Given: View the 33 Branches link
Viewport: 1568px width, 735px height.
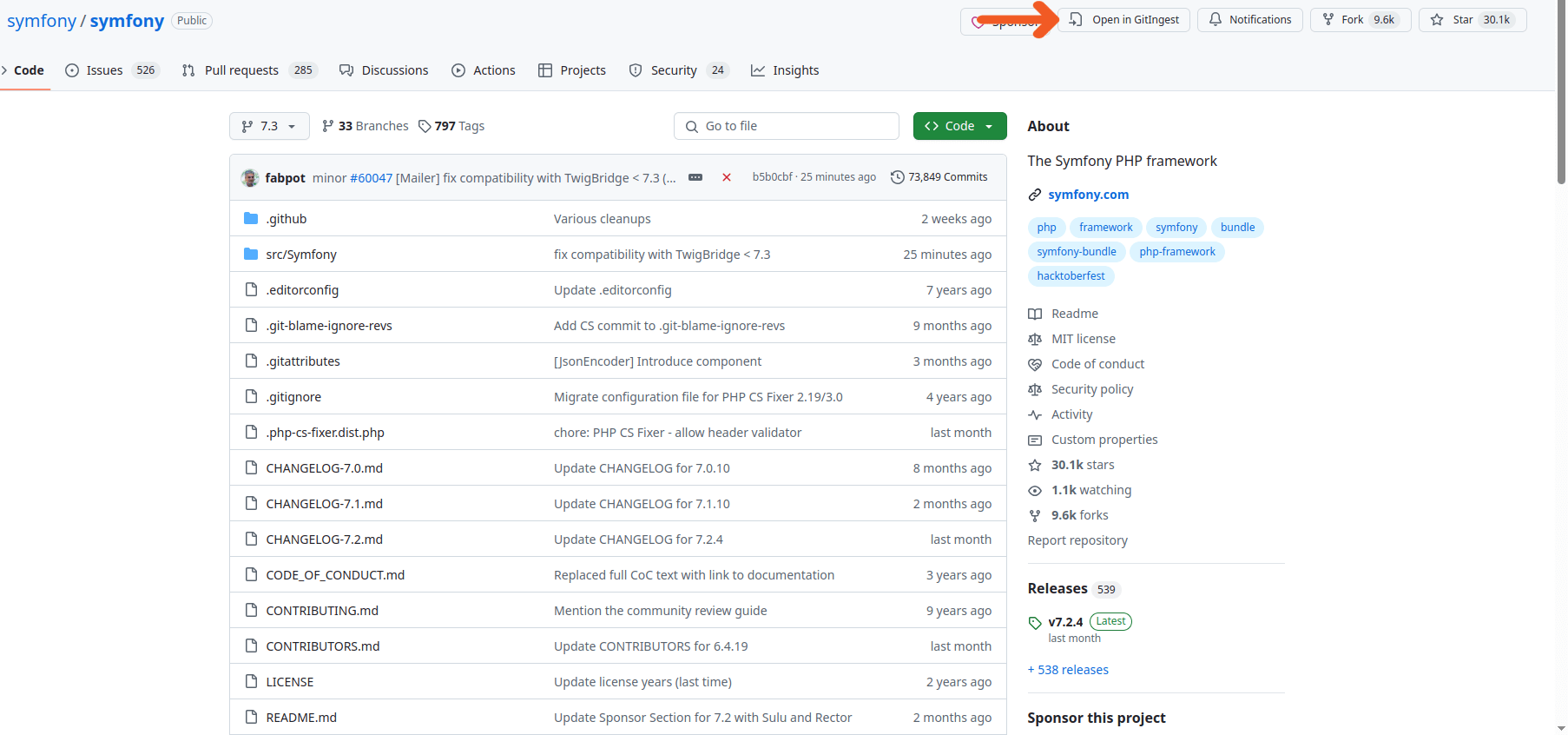Looking at the screenshot, I should point(365,126).
